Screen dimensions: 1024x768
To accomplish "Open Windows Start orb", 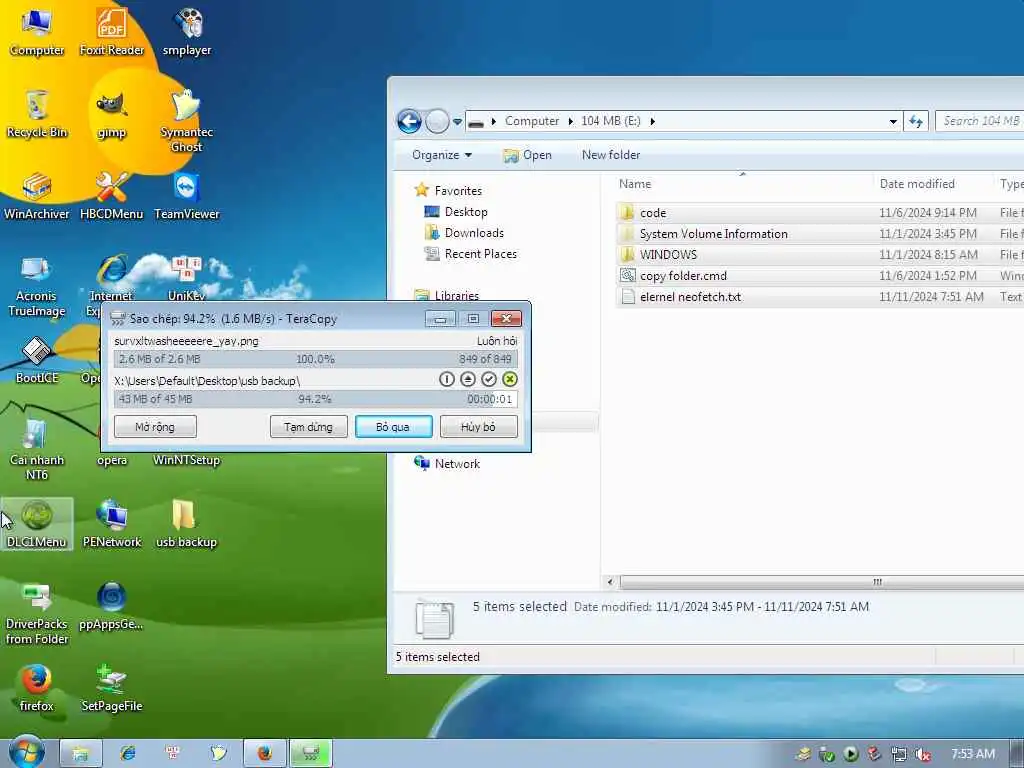I will point(27,752).
